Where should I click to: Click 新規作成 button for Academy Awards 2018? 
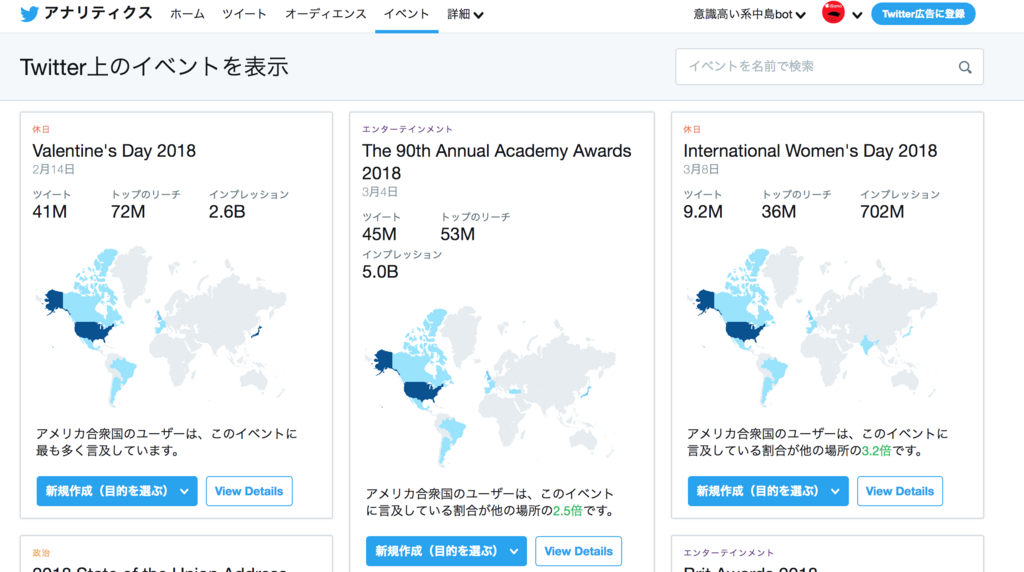coord(446,551)
